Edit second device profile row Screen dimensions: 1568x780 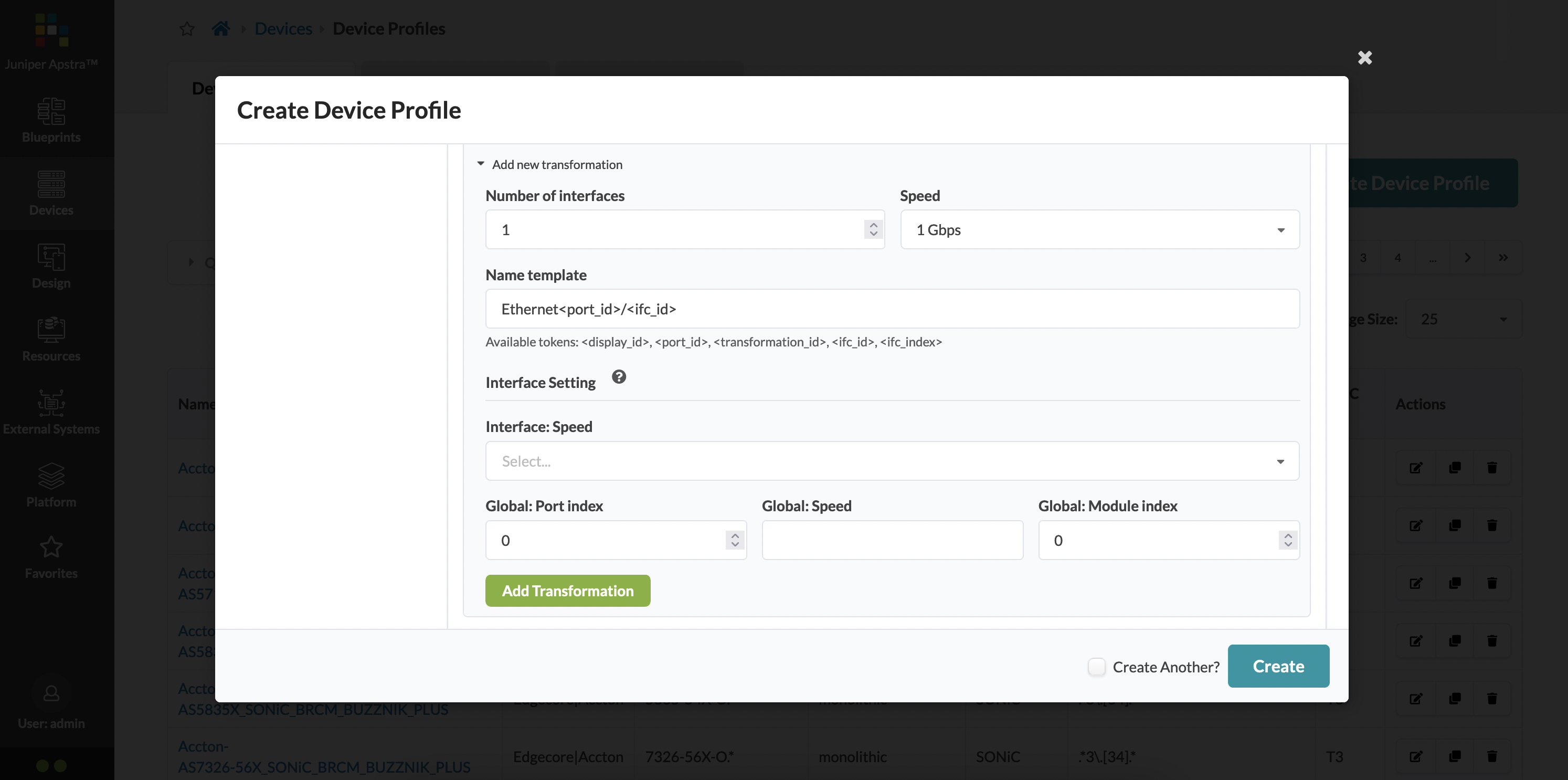[1416, 525]
